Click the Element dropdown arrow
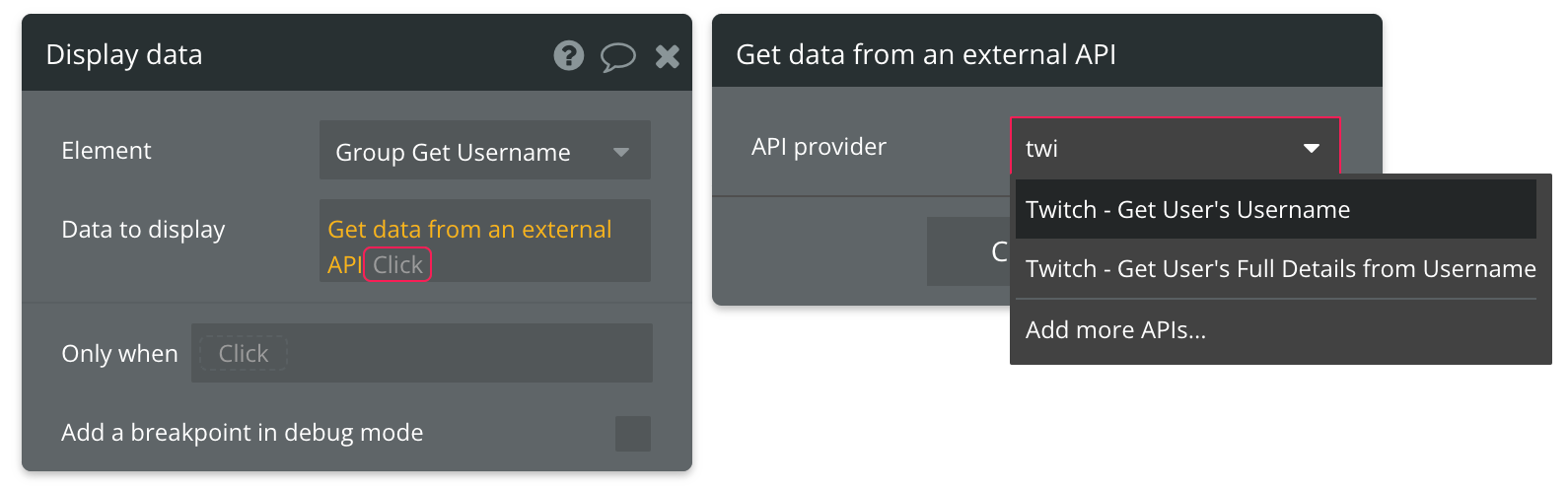Image resolution: width=1568 pixels, height=491 pixels. click(621, 151)
